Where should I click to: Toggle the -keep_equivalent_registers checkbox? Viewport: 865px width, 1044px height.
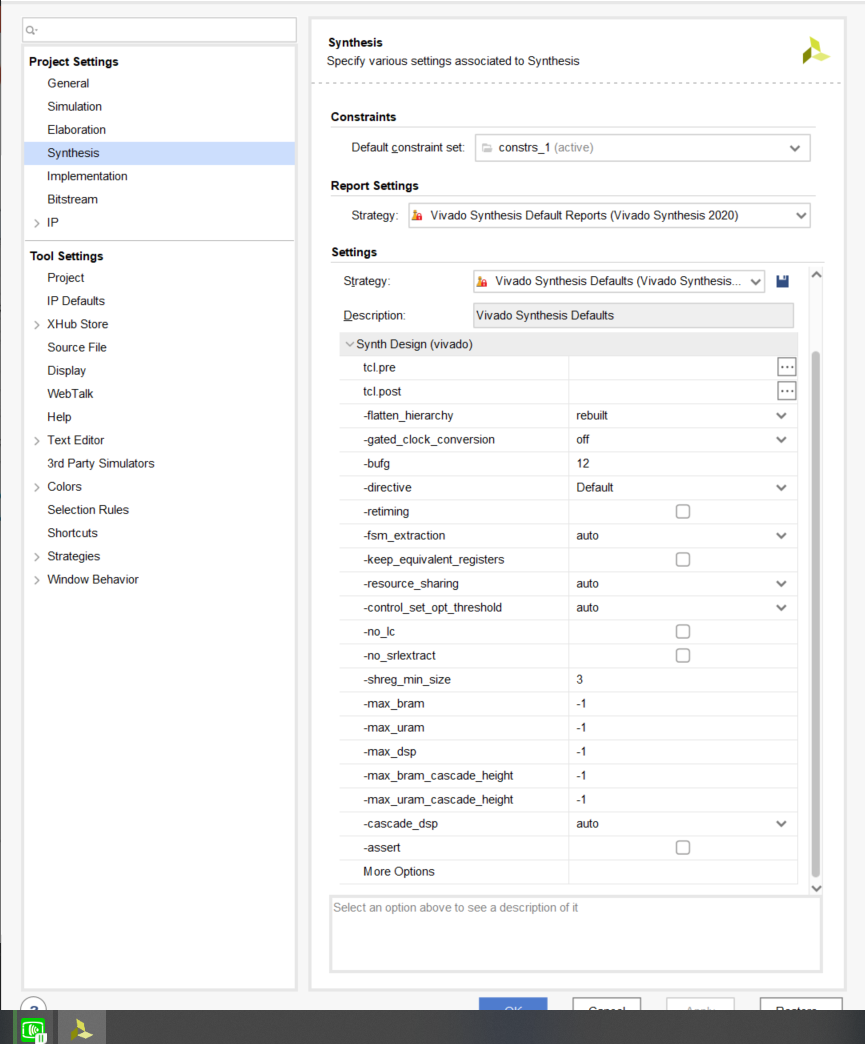point(683,559)
